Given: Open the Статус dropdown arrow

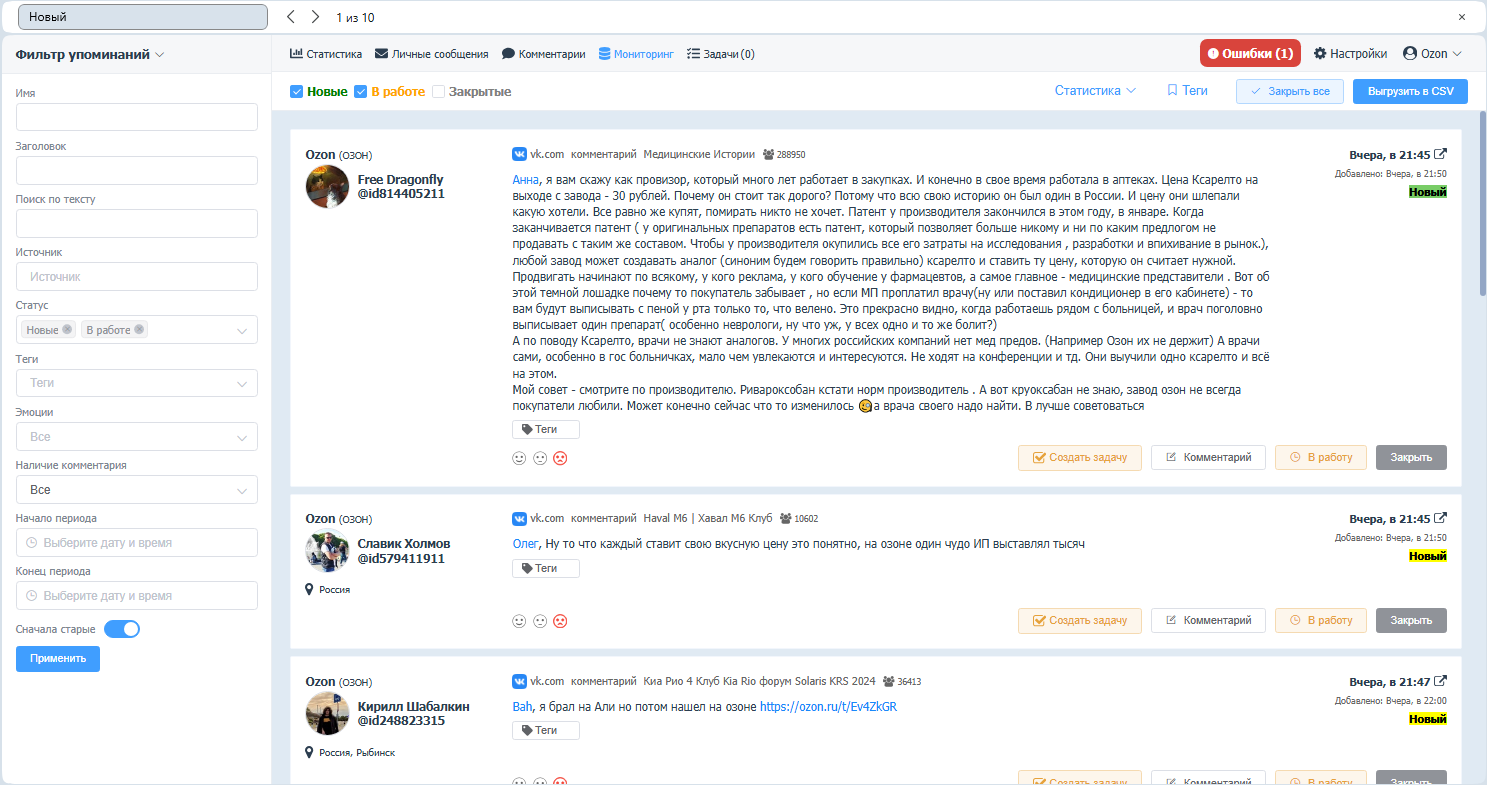Looking at the screenshot, I should pos(242,331).
